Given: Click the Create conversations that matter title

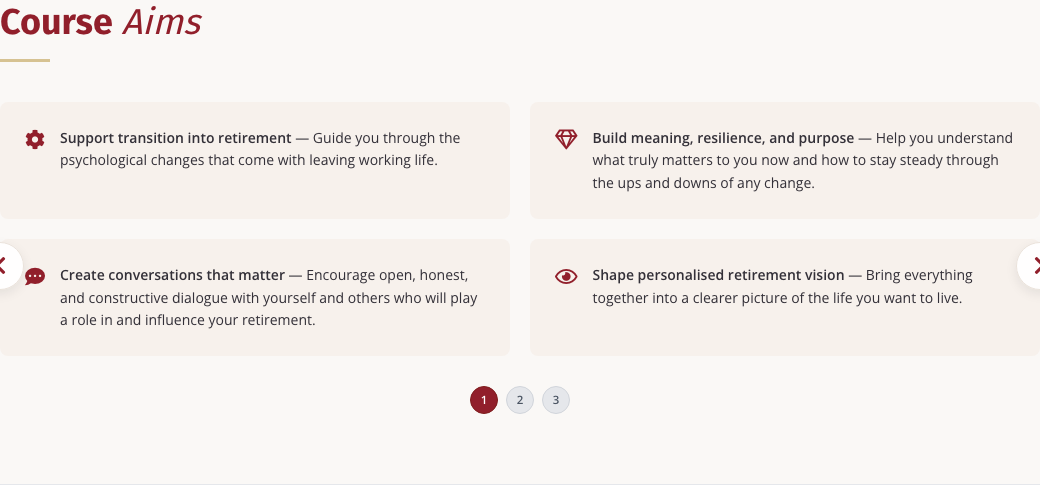Looking at the screenshot, I should tap(172, 275).
